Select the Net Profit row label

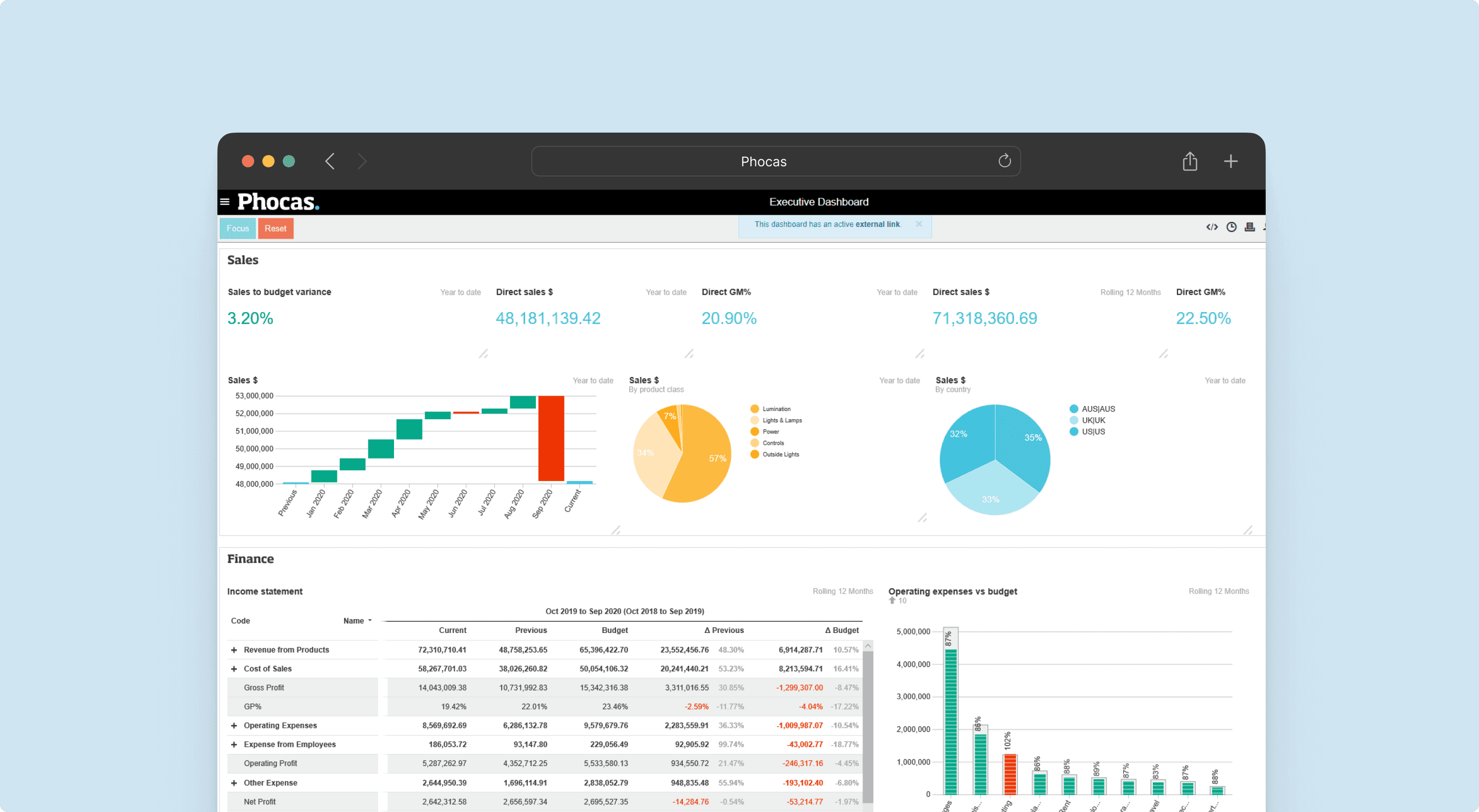(259, 802)
